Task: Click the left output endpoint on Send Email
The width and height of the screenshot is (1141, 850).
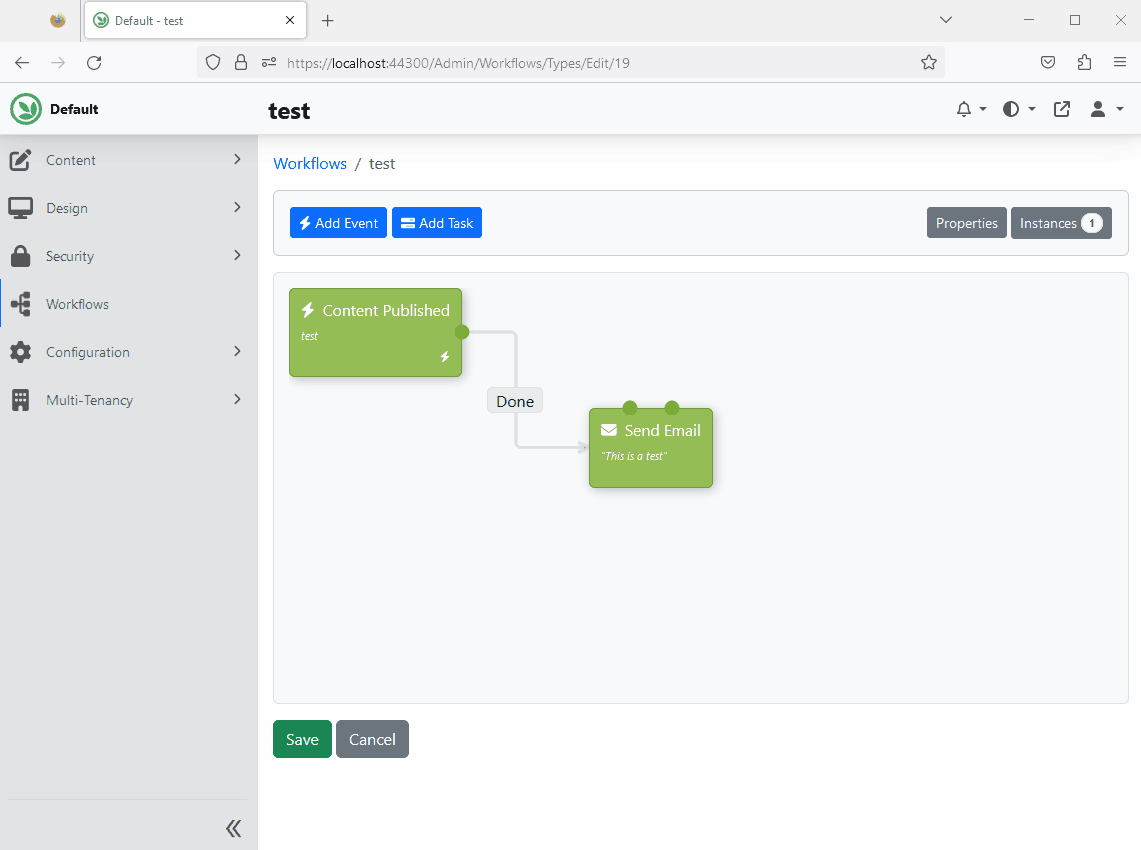Action: pos(630,408)
